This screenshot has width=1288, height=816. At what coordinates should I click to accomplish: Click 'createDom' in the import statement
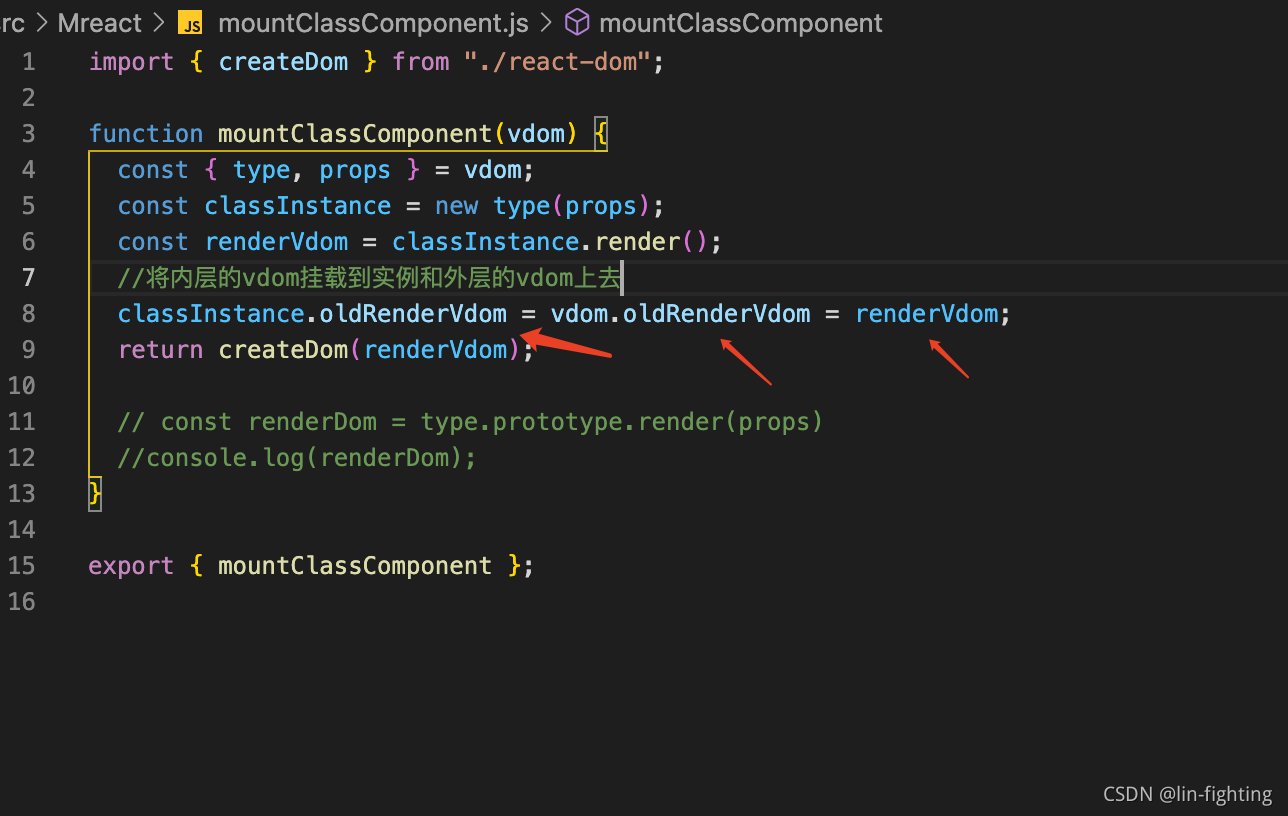284,62
